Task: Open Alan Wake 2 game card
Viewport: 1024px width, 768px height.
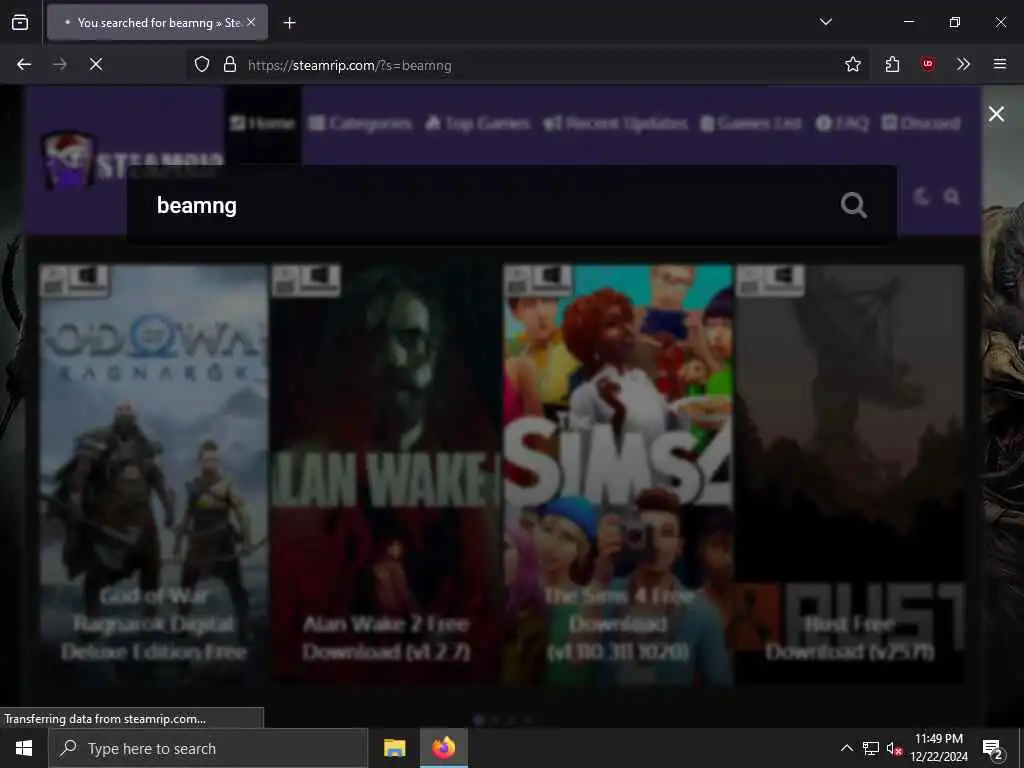Action: tap(385, 473)
